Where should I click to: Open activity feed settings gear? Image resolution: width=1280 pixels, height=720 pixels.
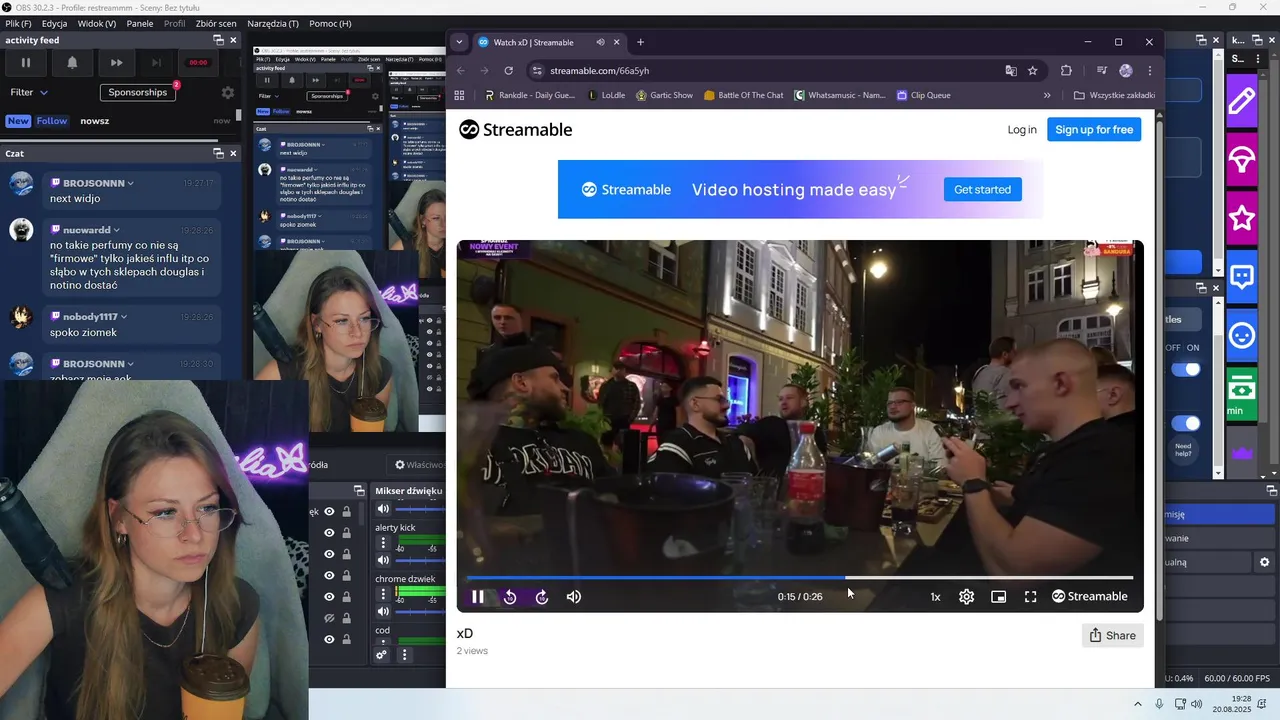[x=228, y=92]
